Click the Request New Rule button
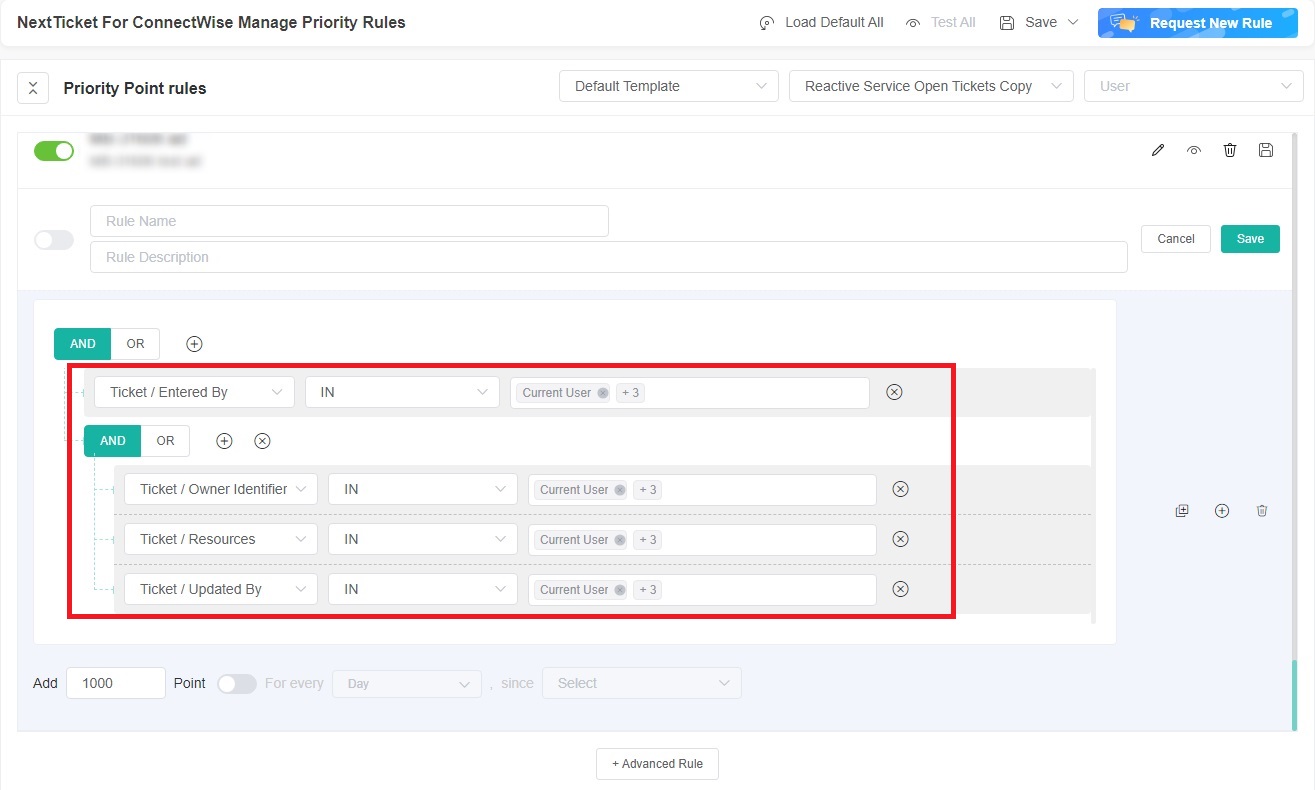The image size is (1315, 790). pos(1197,23)
